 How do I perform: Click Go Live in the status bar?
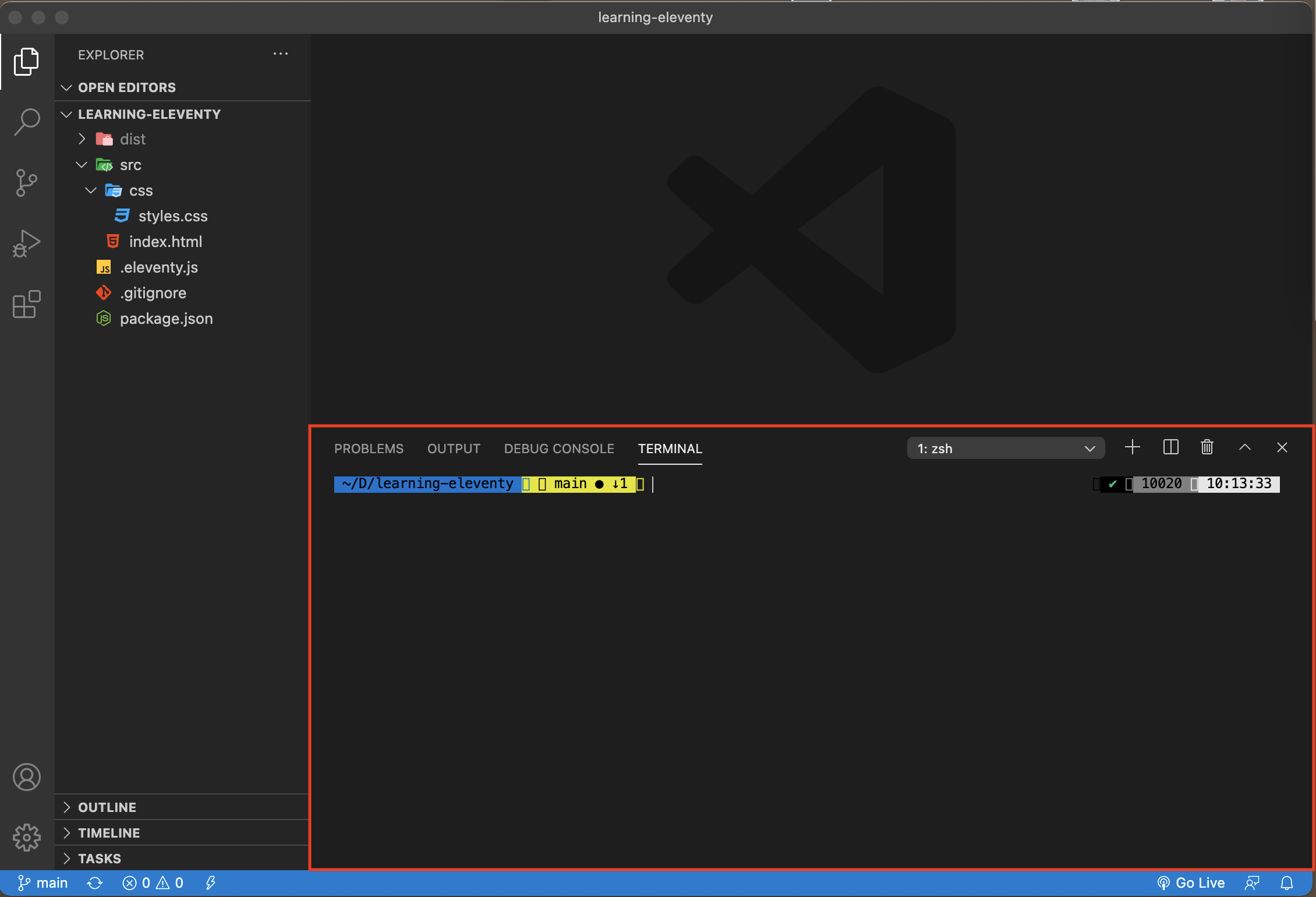click(1191, 882)
